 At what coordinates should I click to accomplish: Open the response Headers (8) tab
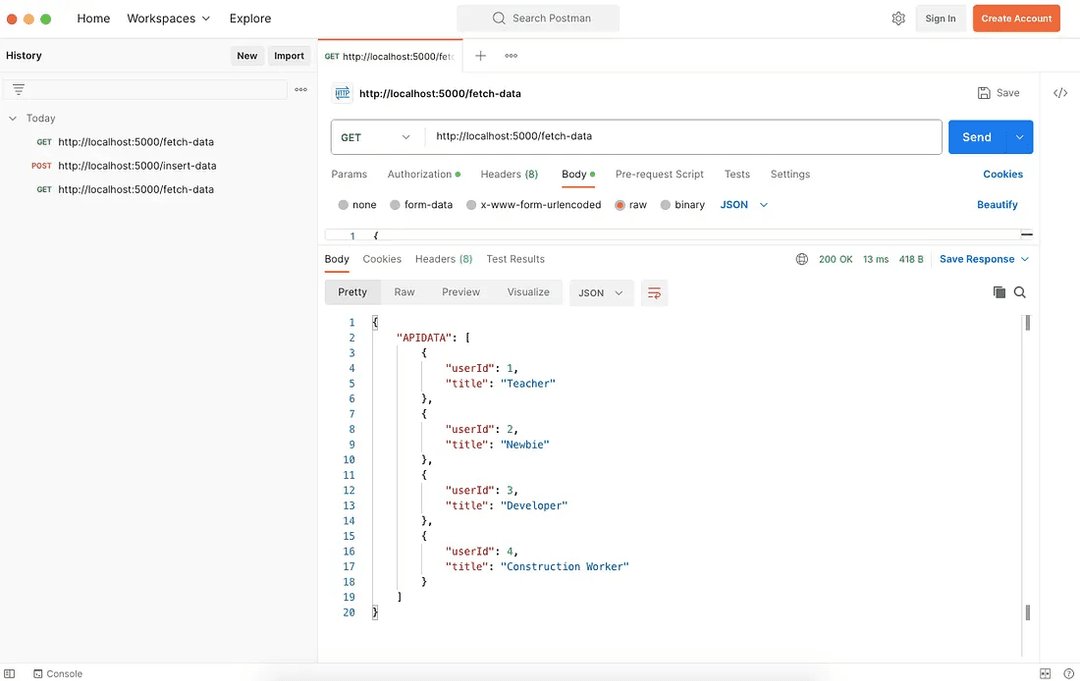pos(444,260)
